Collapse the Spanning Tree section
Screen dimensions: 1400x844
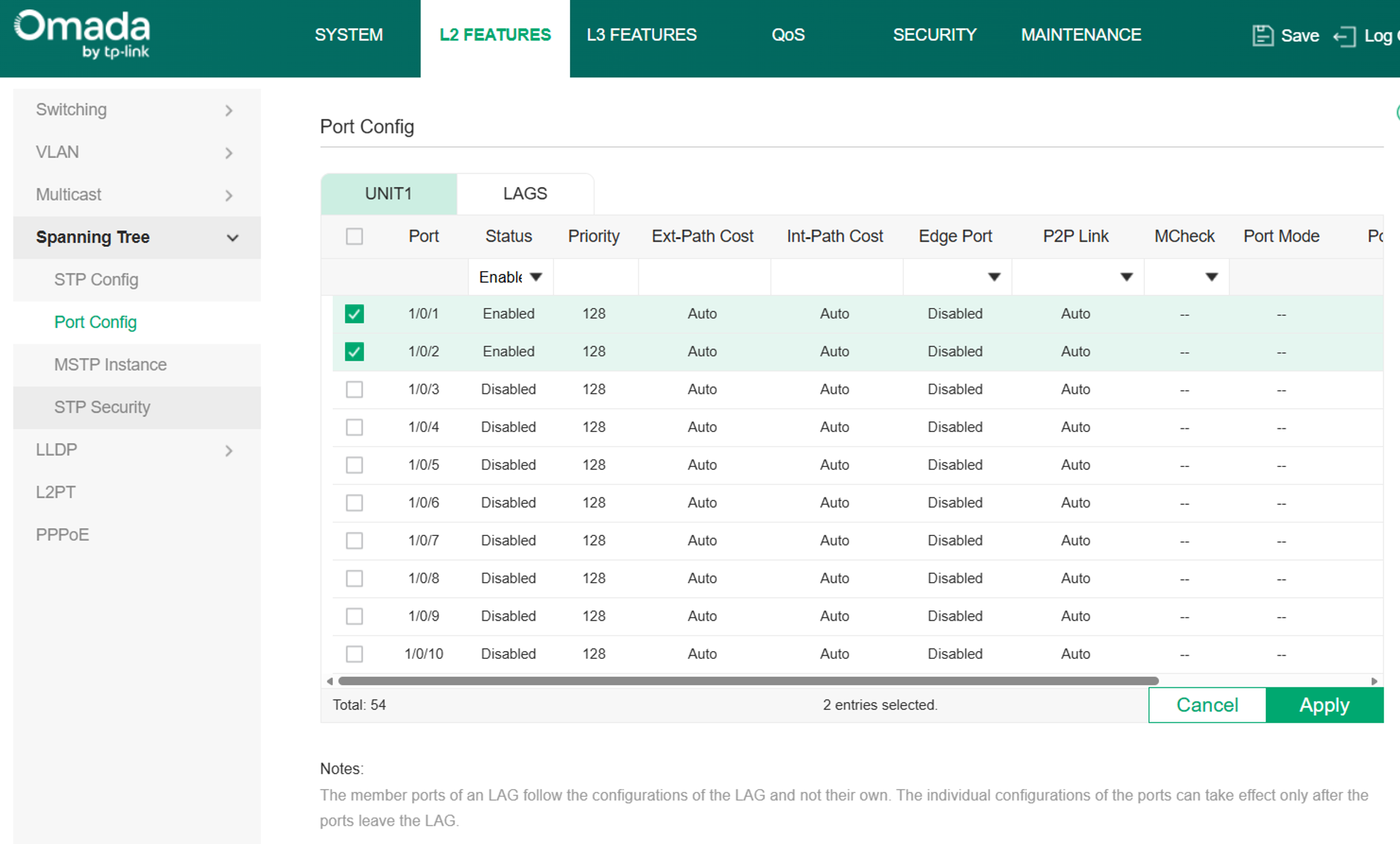[x=232, y=238]
